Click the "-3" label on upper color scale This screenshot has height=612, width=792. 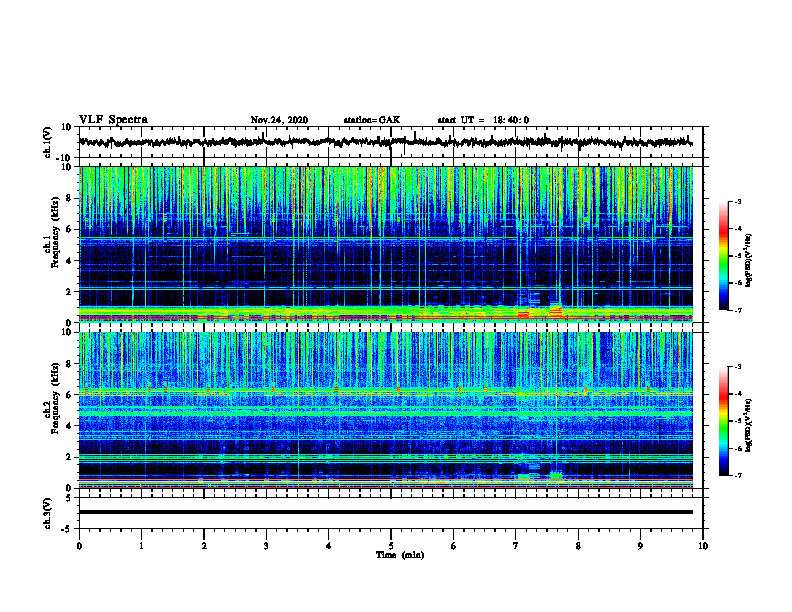[737, 201]
